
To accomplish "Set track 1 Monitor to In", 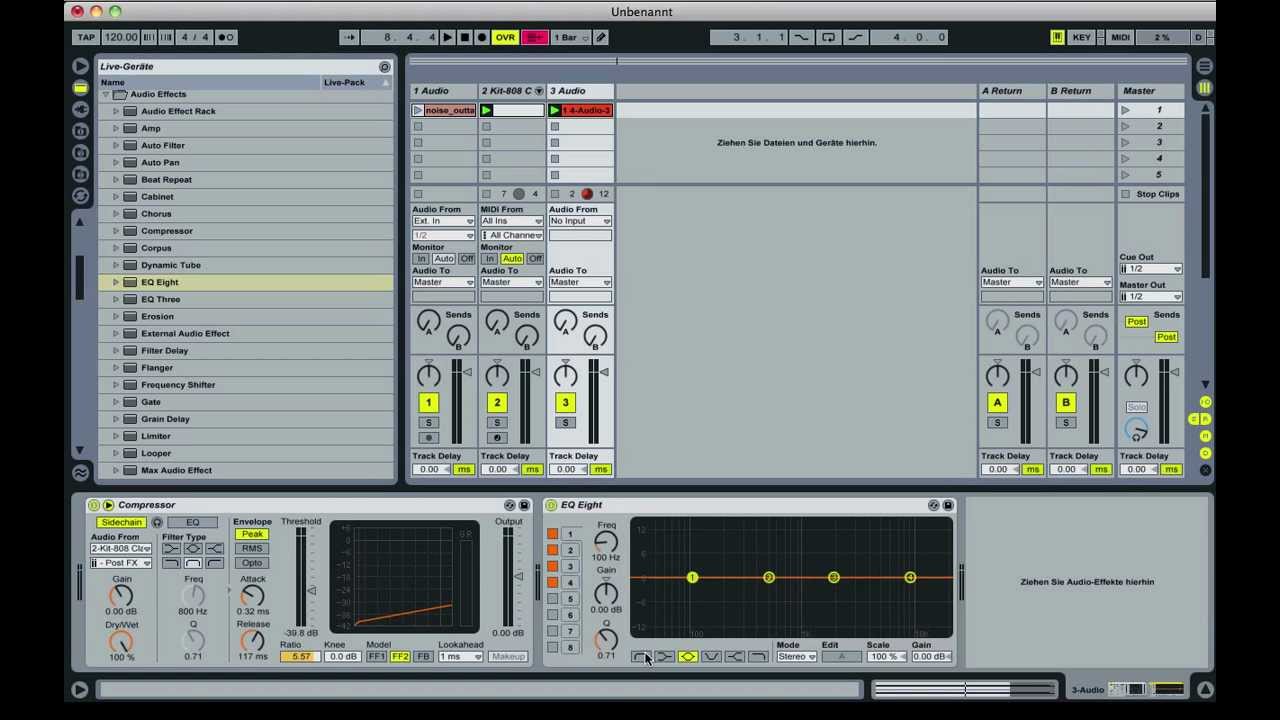I will [x=421, y=259].
